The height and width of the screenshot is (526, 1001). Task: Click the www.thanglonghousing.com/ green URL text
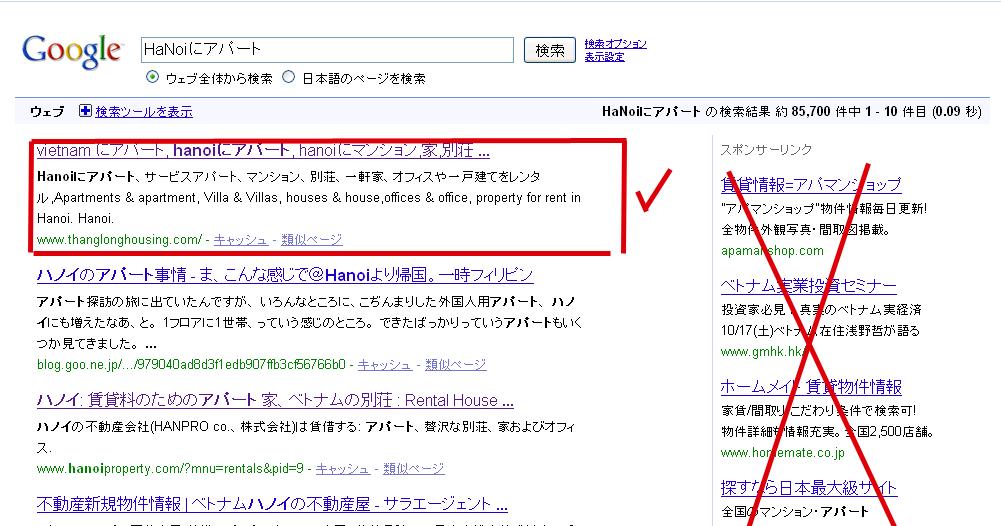[x=119, y=239]
